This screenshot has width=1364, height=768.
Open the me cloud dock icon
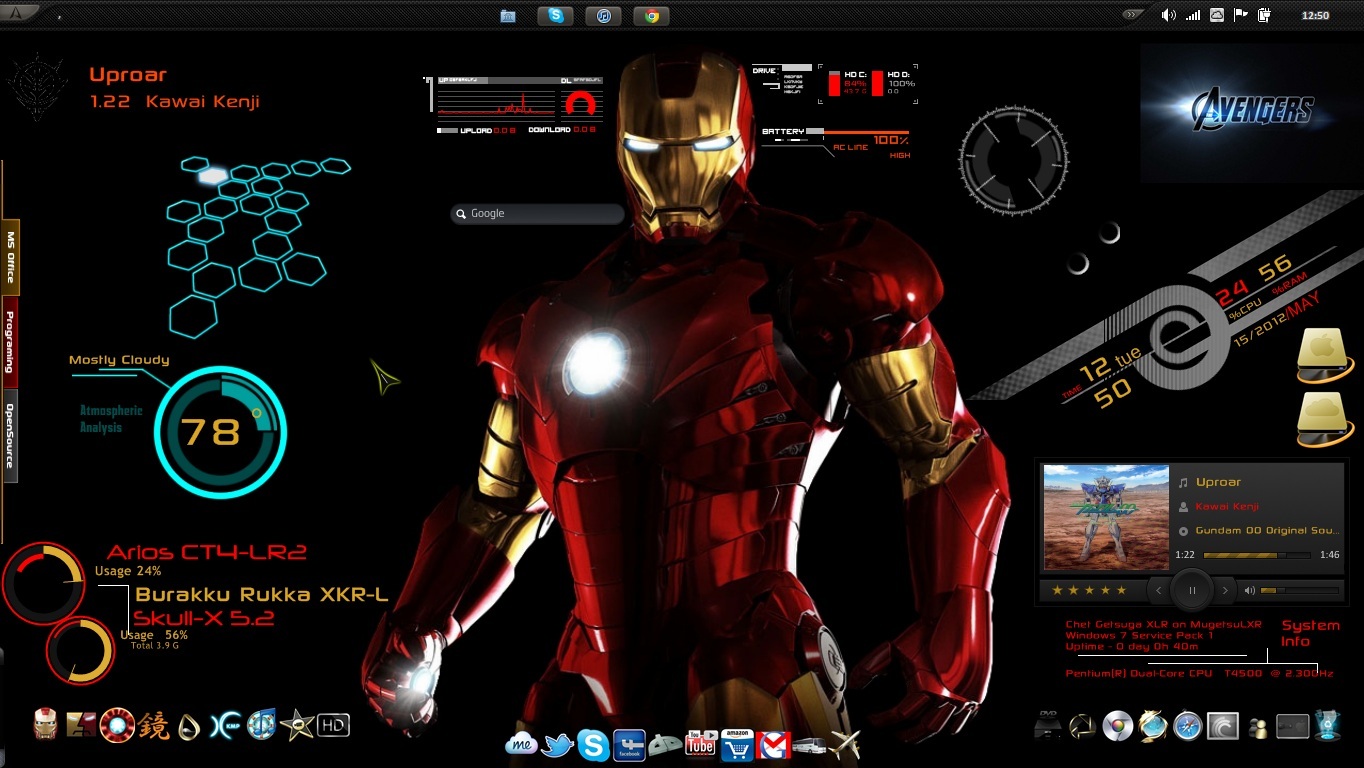pos(522,743)
